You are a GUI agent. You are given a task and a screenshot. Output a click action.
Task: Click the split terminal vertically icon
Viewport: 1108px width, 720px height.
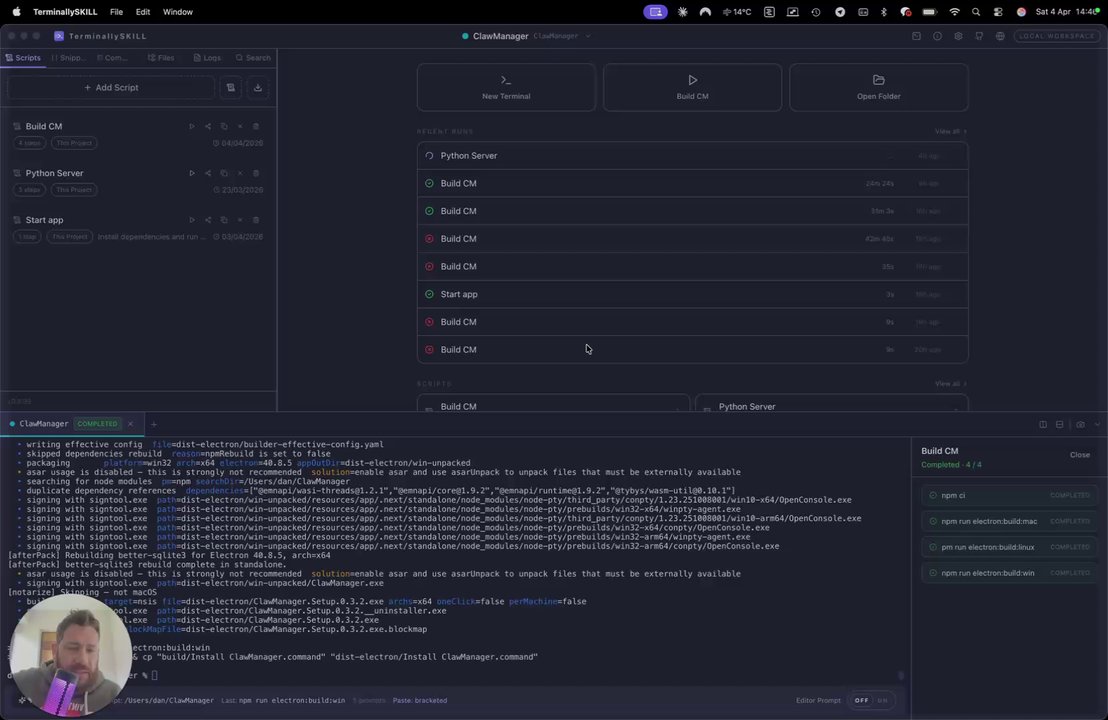click(x=1043, y=425)
